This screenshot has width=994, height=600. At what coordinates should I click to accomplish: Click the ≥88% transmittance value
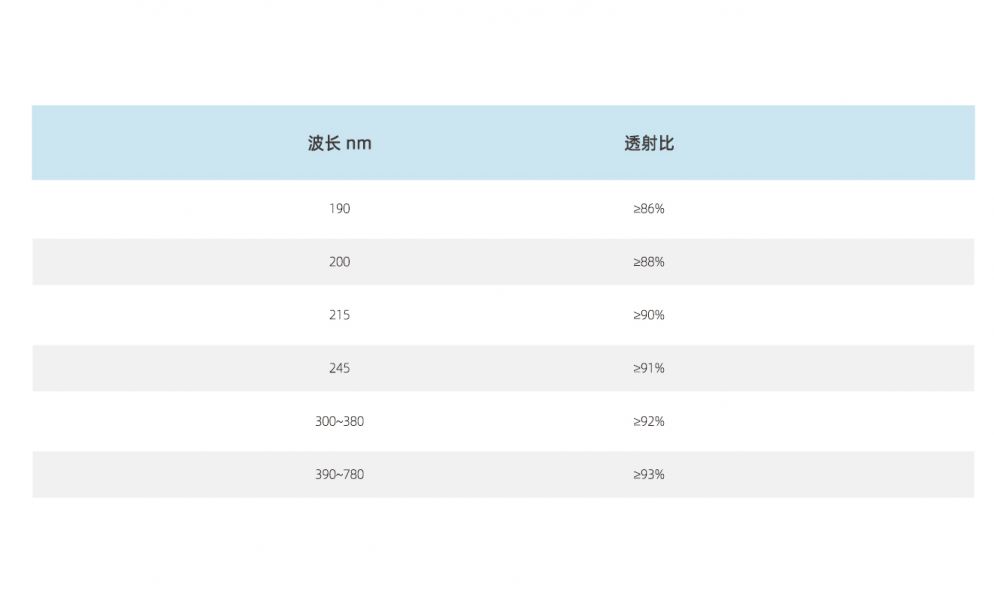pyautogui.click(x=649, y=262)
